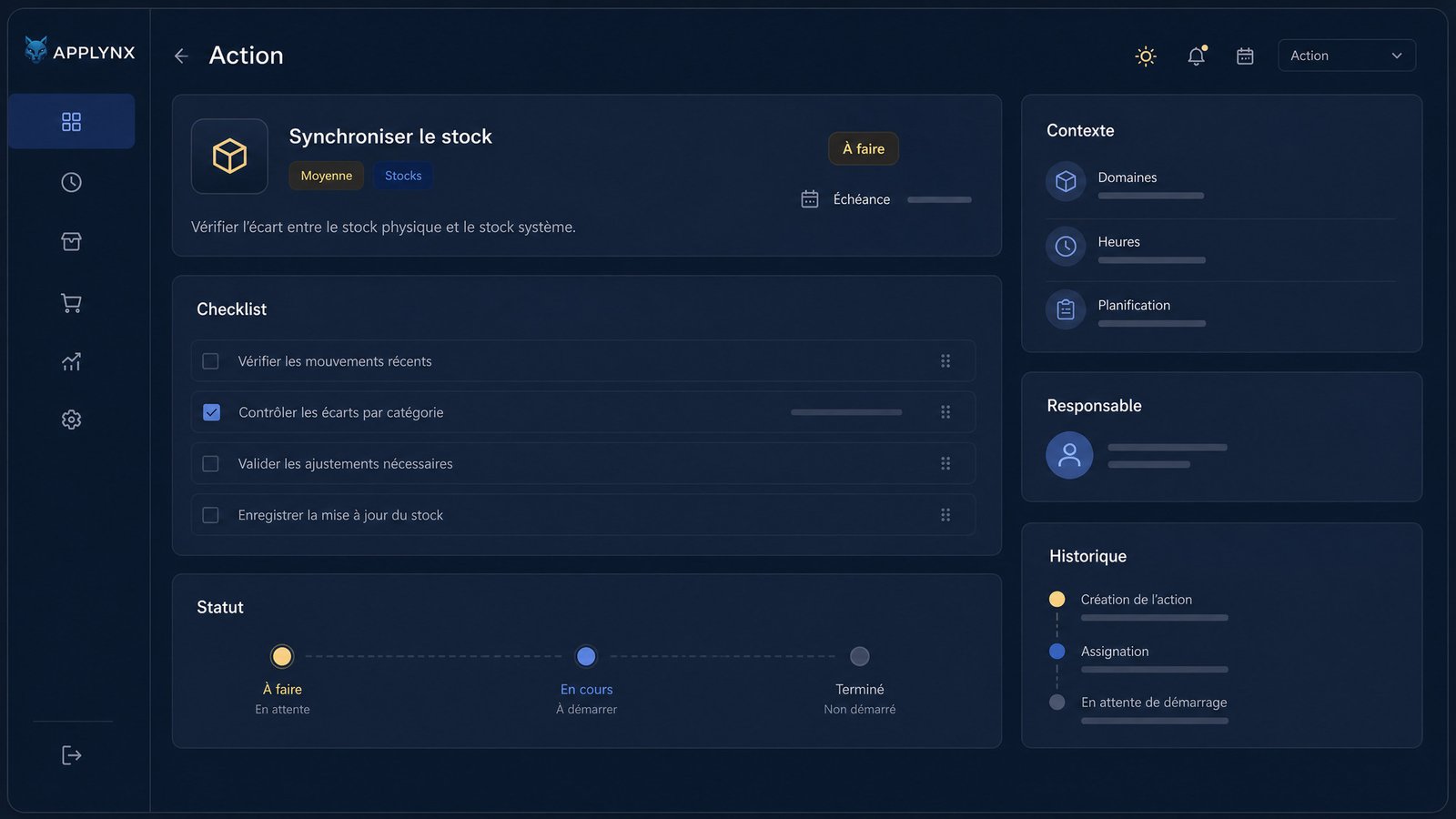Click the Applynx lynx logo
The image size is (1456, 819).
click(x=35, y=50)
